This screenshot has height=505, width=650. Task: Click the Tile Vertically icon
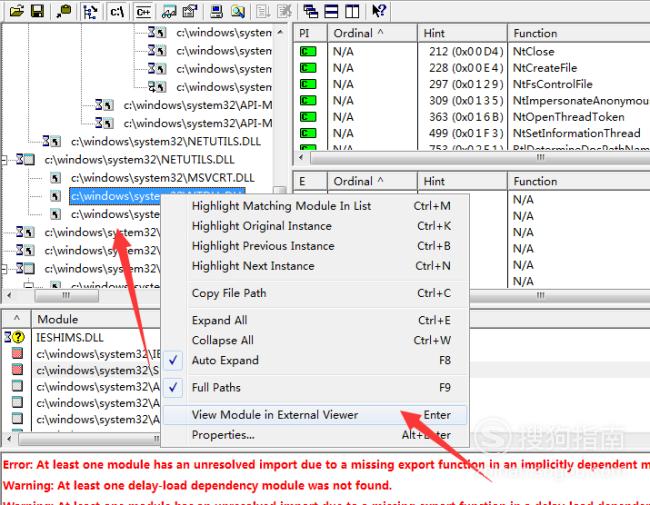coord(352,11)
